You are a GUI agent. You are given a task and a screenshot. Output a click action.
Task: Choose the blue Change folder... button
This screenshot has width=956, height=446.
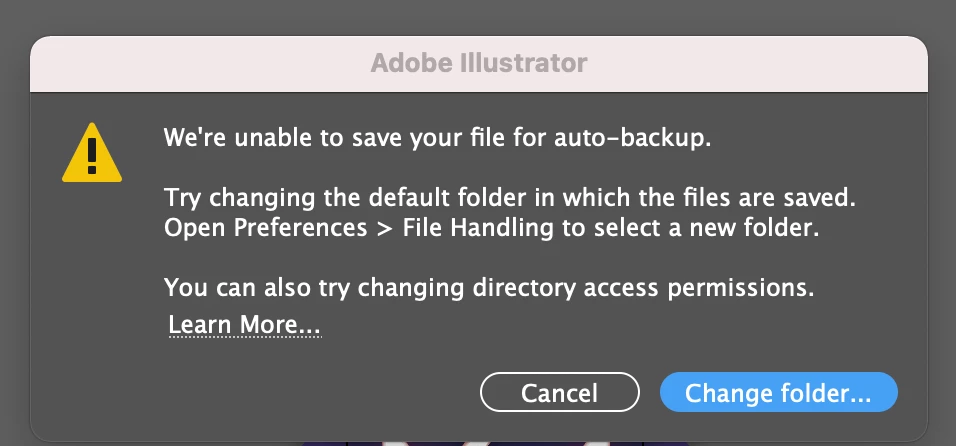point(779,392)
